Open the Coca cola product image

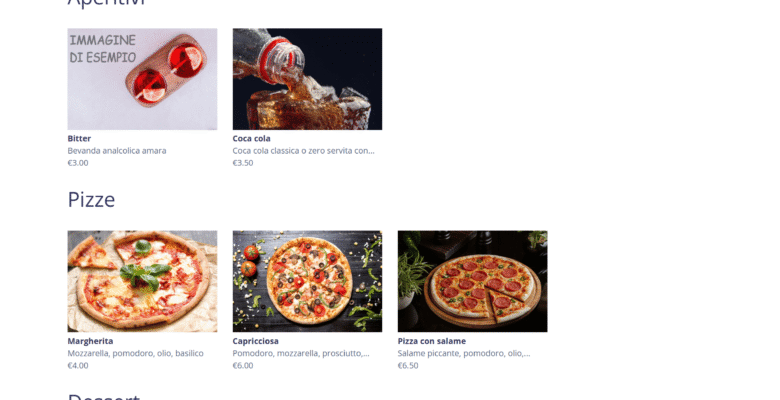(307, 79)
